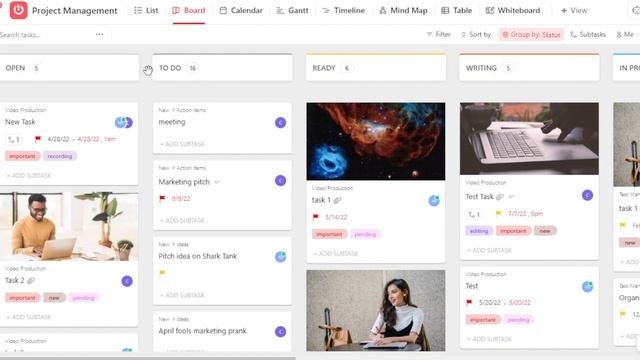Click assignee avatar on Marketing pitch

(280, 180)
